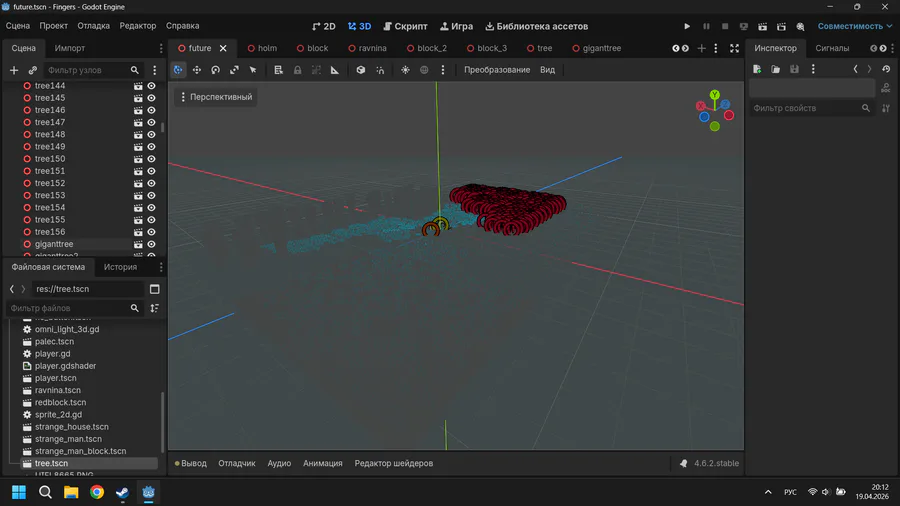This screenshot has width=900, height=506.
Task: Run current scene clapperboard icon
Action: click(762, 26)
